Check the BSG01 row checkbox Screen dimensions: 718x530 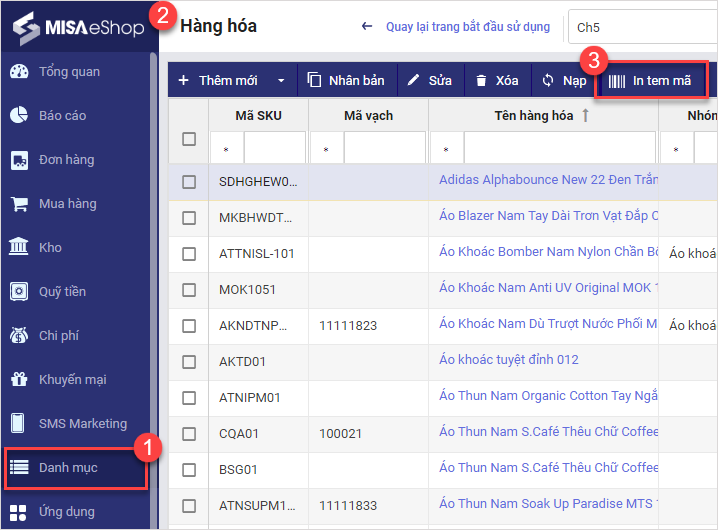click(x=189, y=470)
